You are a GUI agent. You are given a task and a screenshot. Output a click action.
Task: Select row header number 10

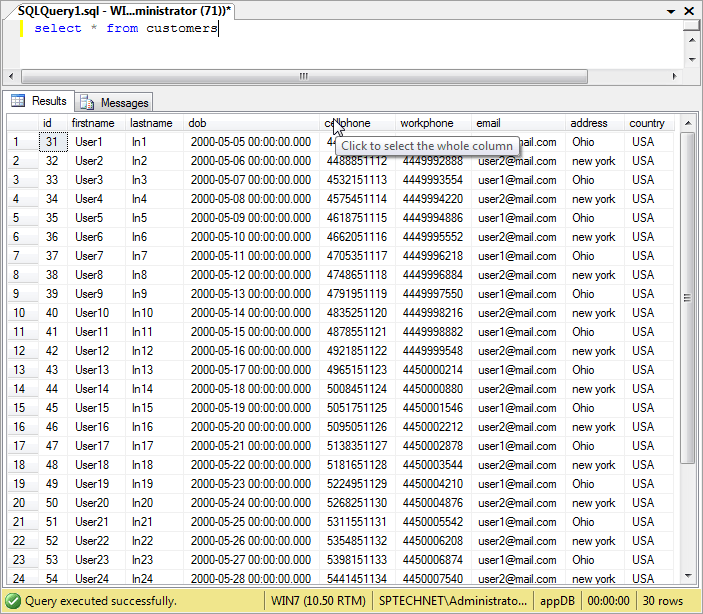(x=22, y=313)
